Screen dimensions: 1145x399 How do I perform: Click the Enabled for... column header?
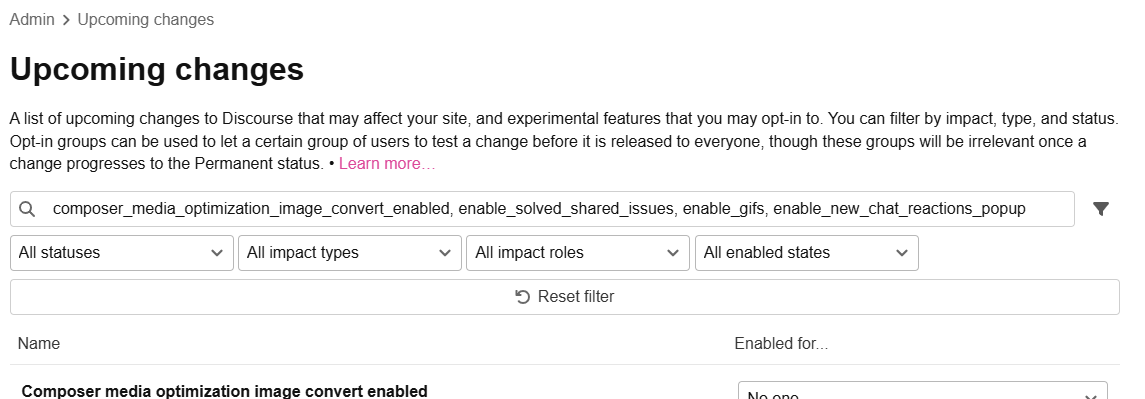[781, 343]
